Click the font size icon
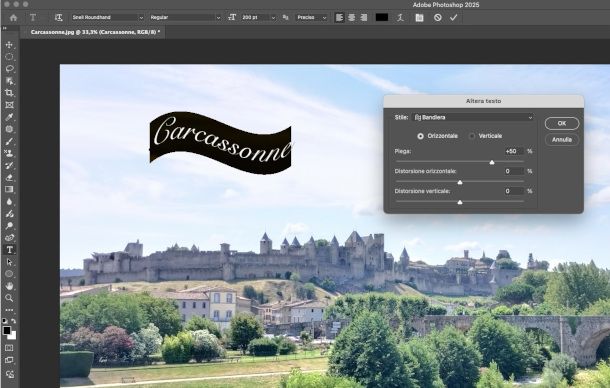 coord(232,18)
